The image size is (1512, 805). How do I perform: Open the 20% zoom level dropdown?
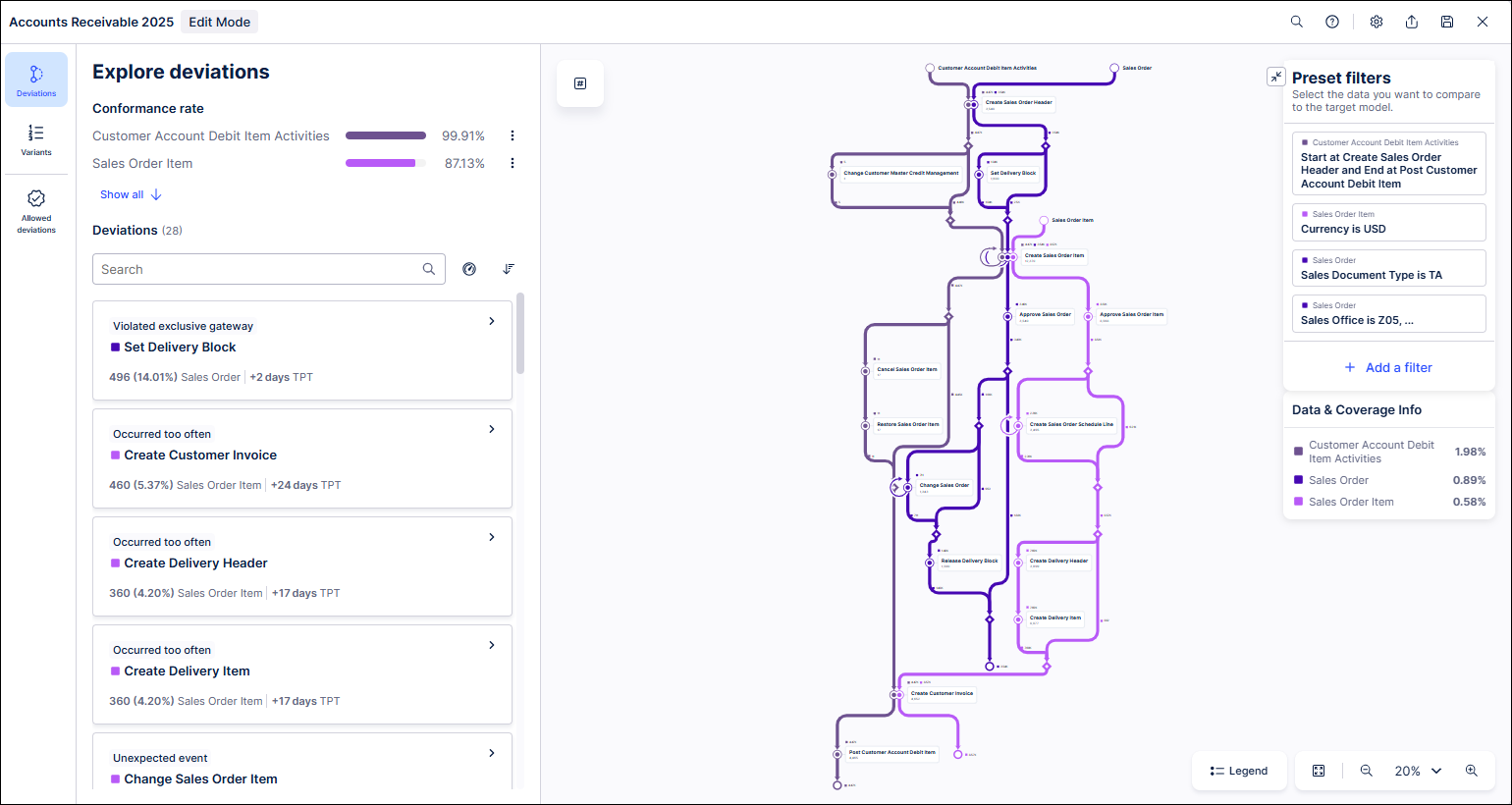point(1419,771)
